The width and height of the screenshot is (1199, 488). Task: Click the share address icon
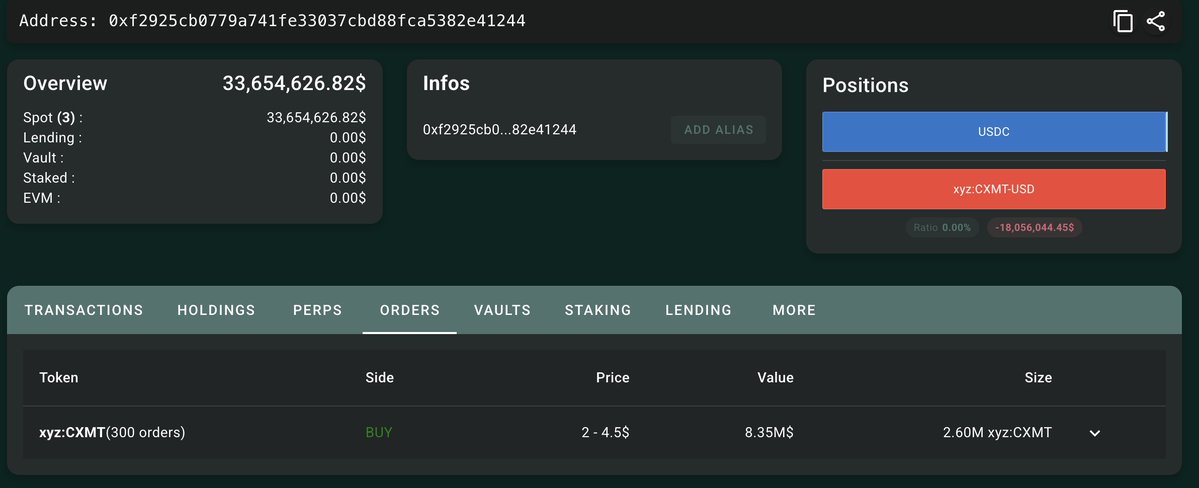1155,21
